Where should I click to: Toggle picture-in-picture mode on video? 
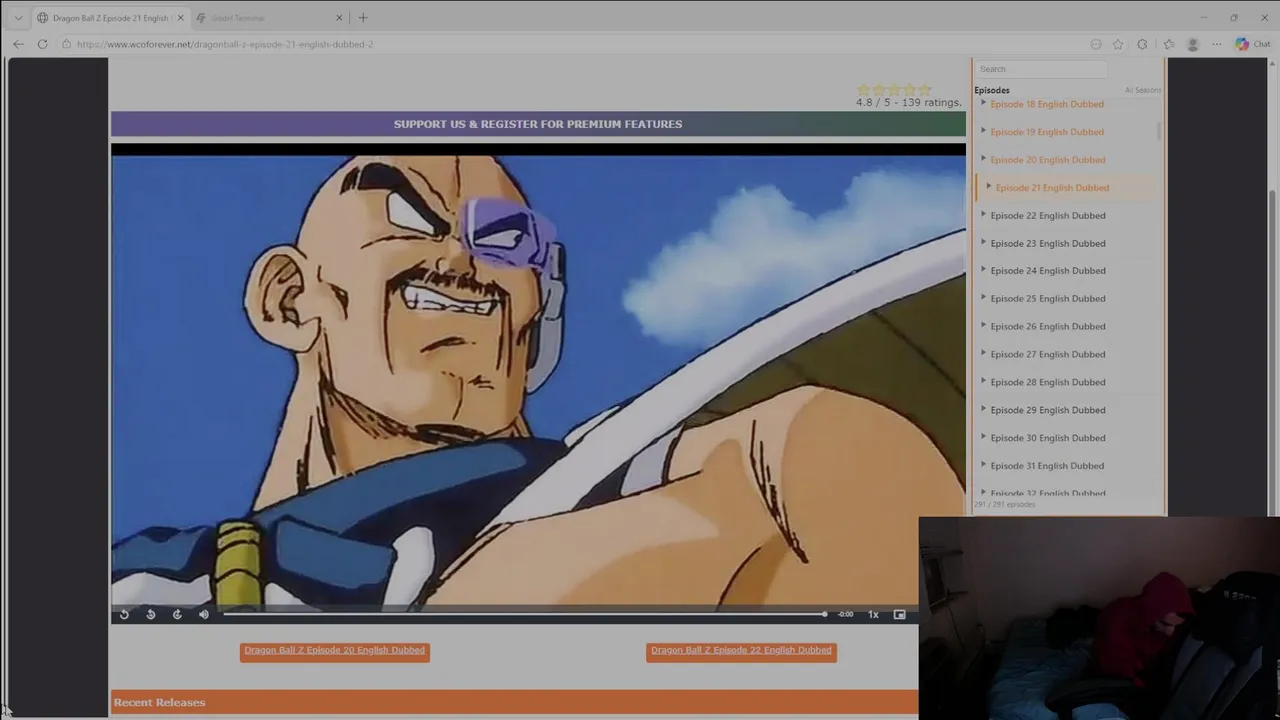click(899, 614)
